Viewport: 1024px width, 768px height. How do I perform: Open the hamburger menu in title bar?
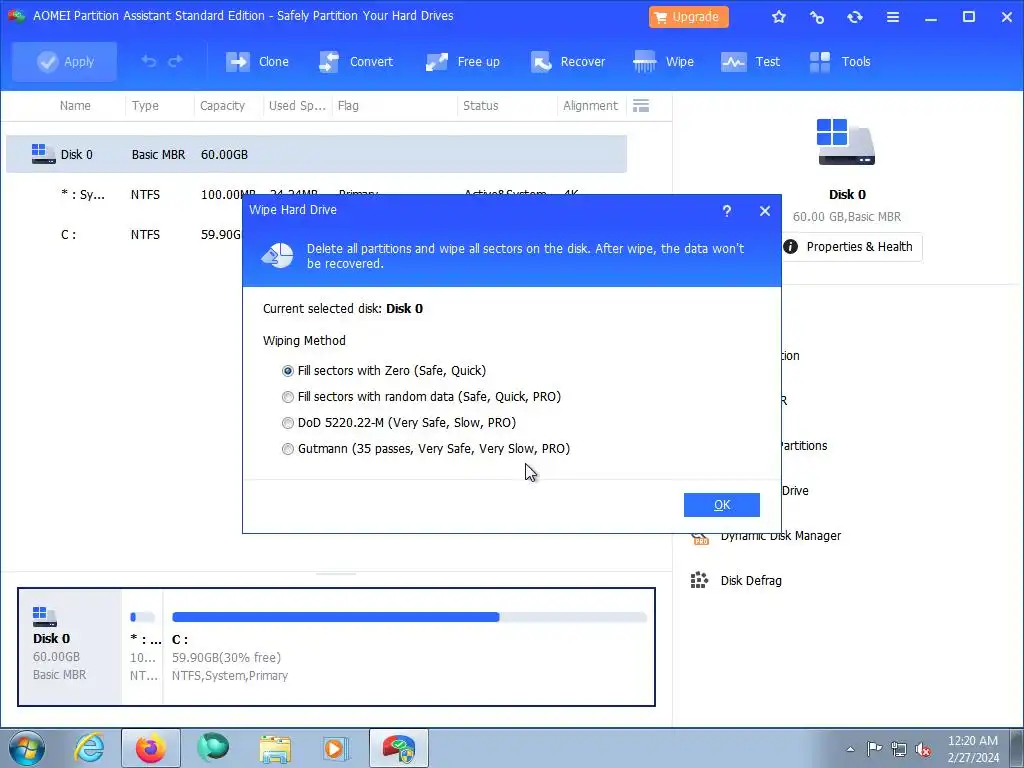coord(893,17)
